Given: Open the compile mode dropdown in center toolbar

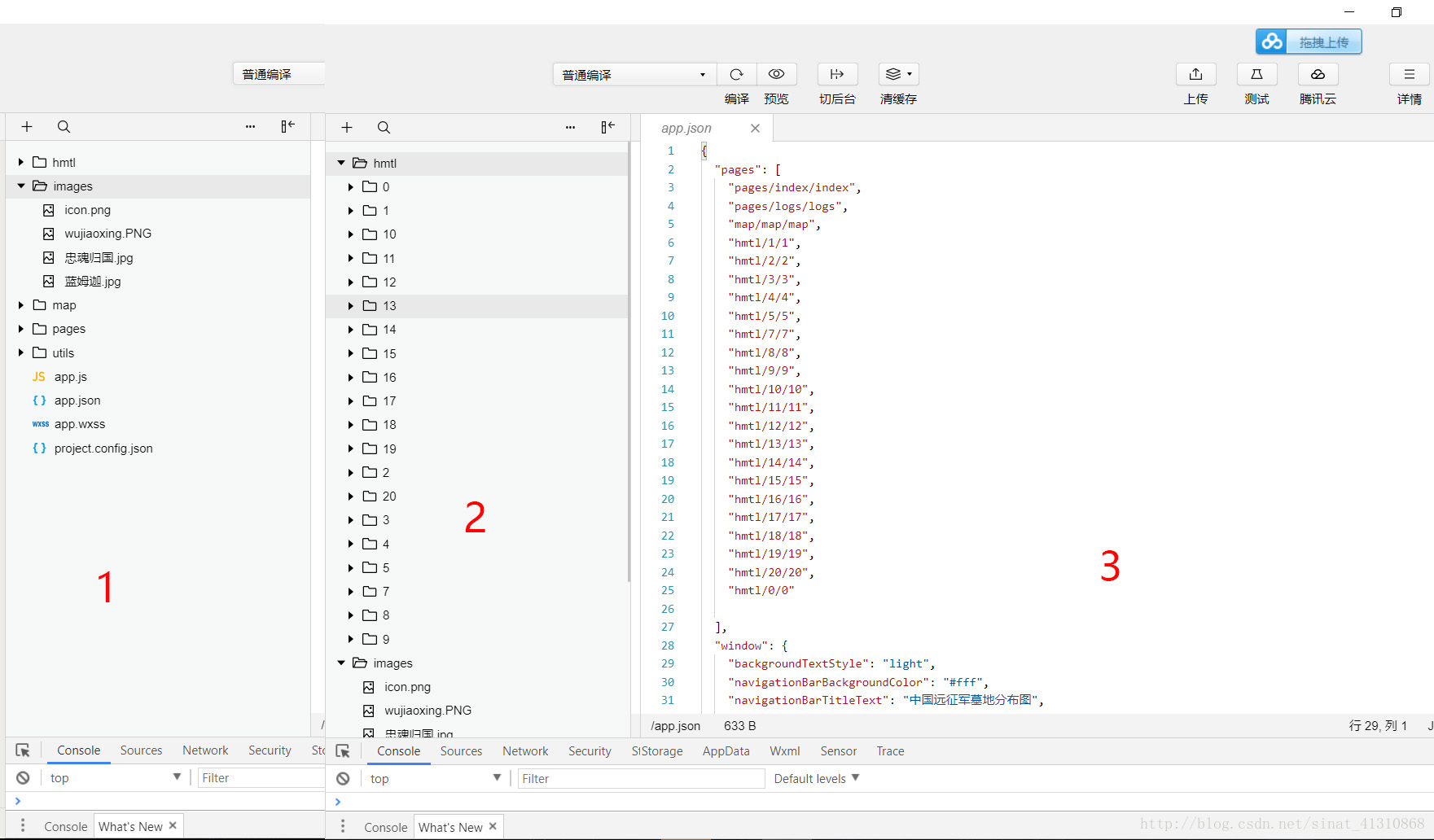Looking at the screenshot, I should [634, 74].
